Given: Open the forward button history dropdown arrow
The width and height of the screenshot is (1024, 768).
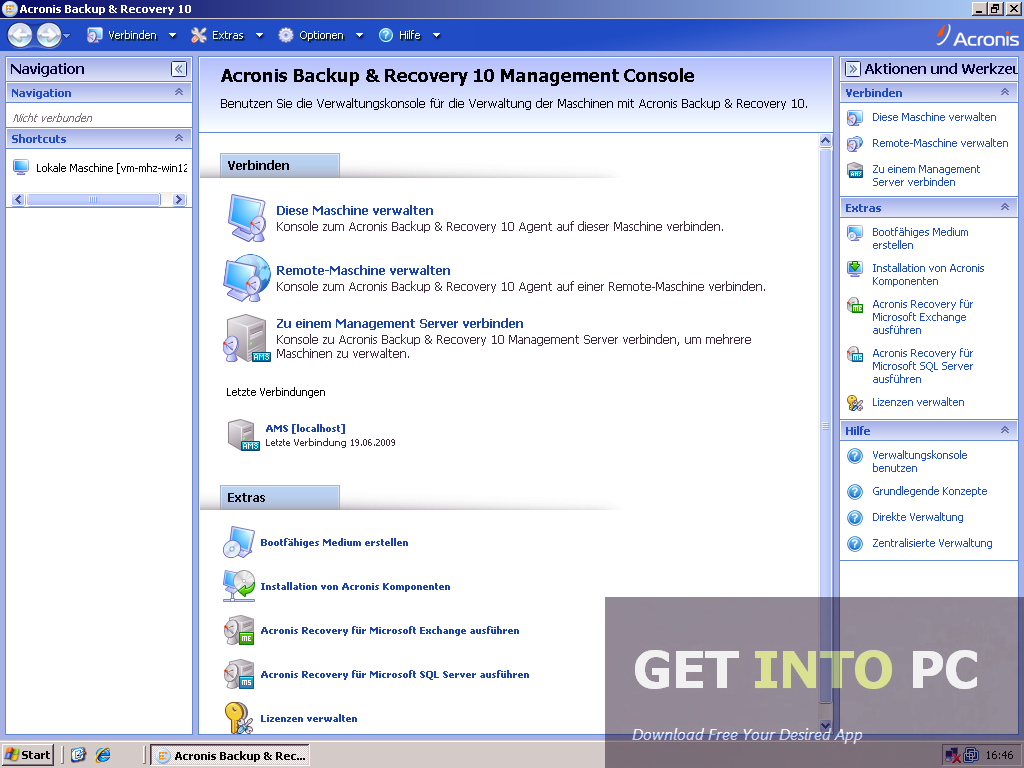Looking at the screenshot, I should 67,36.
